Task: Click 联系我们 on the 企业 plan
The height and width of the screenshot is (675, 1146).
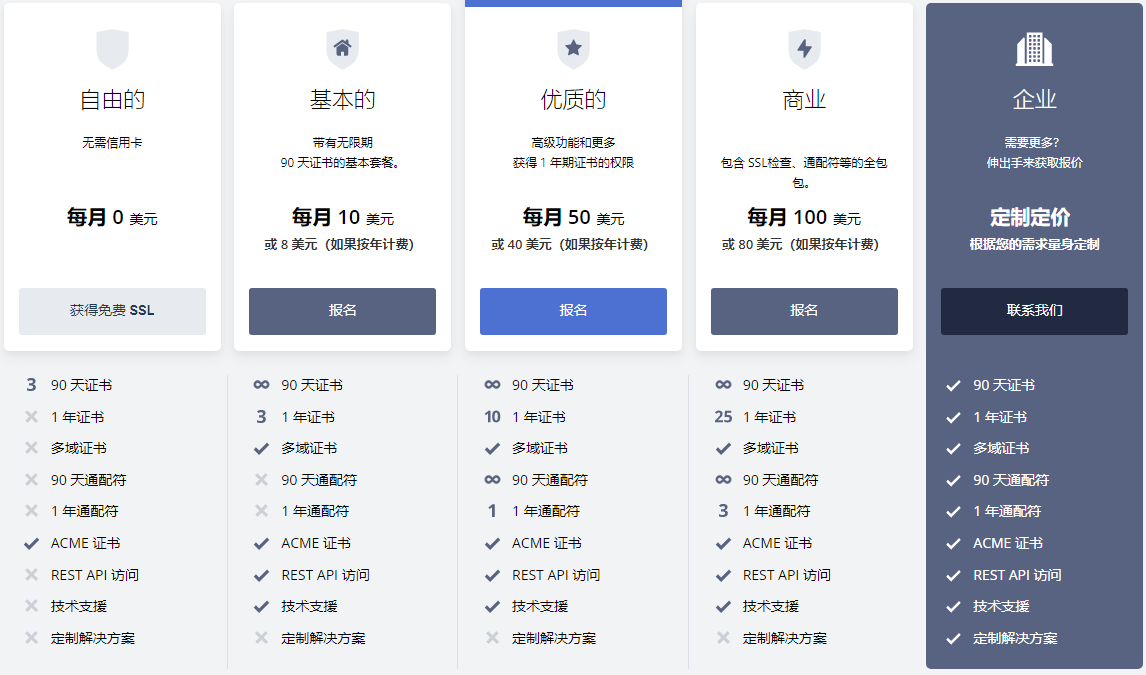Action: [x=1034, y=311]
